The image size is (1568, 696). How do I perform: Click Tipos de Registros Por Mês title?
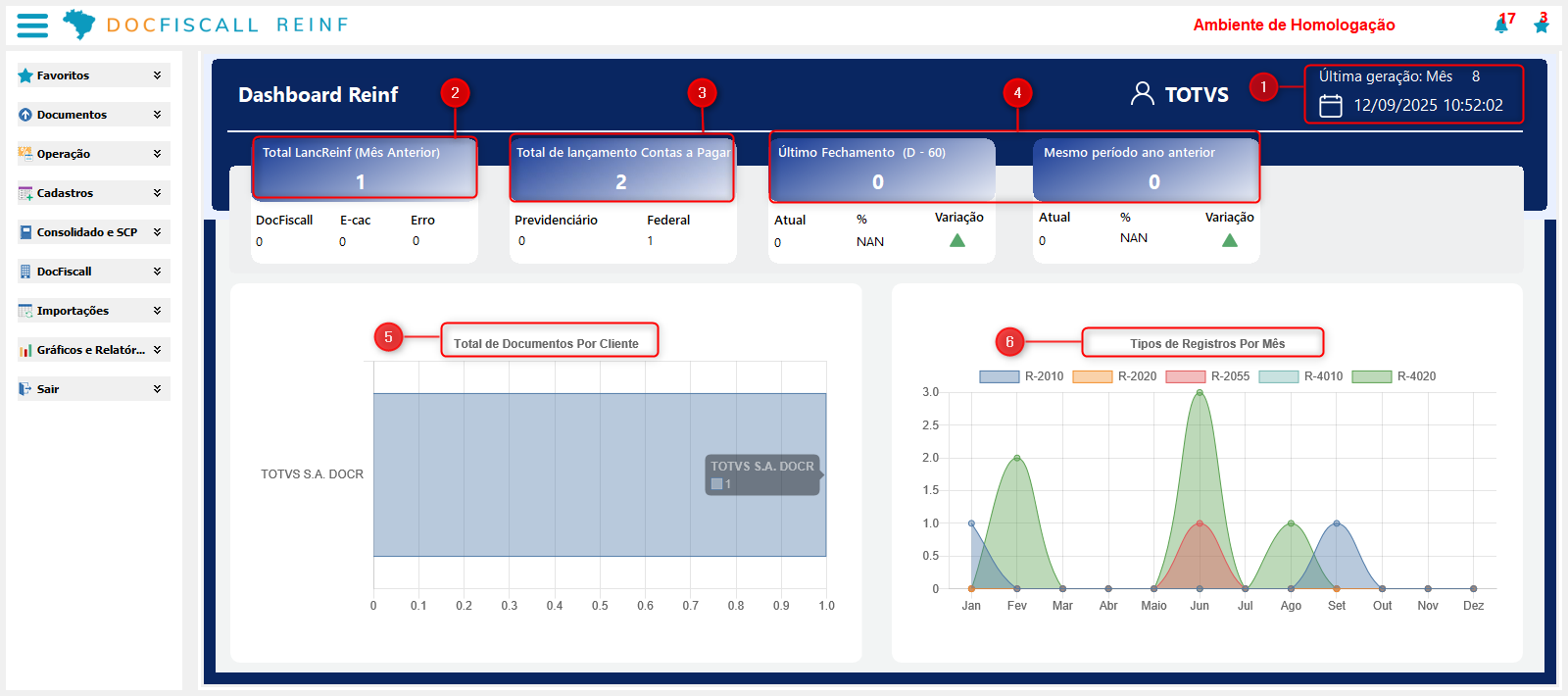1207,344
